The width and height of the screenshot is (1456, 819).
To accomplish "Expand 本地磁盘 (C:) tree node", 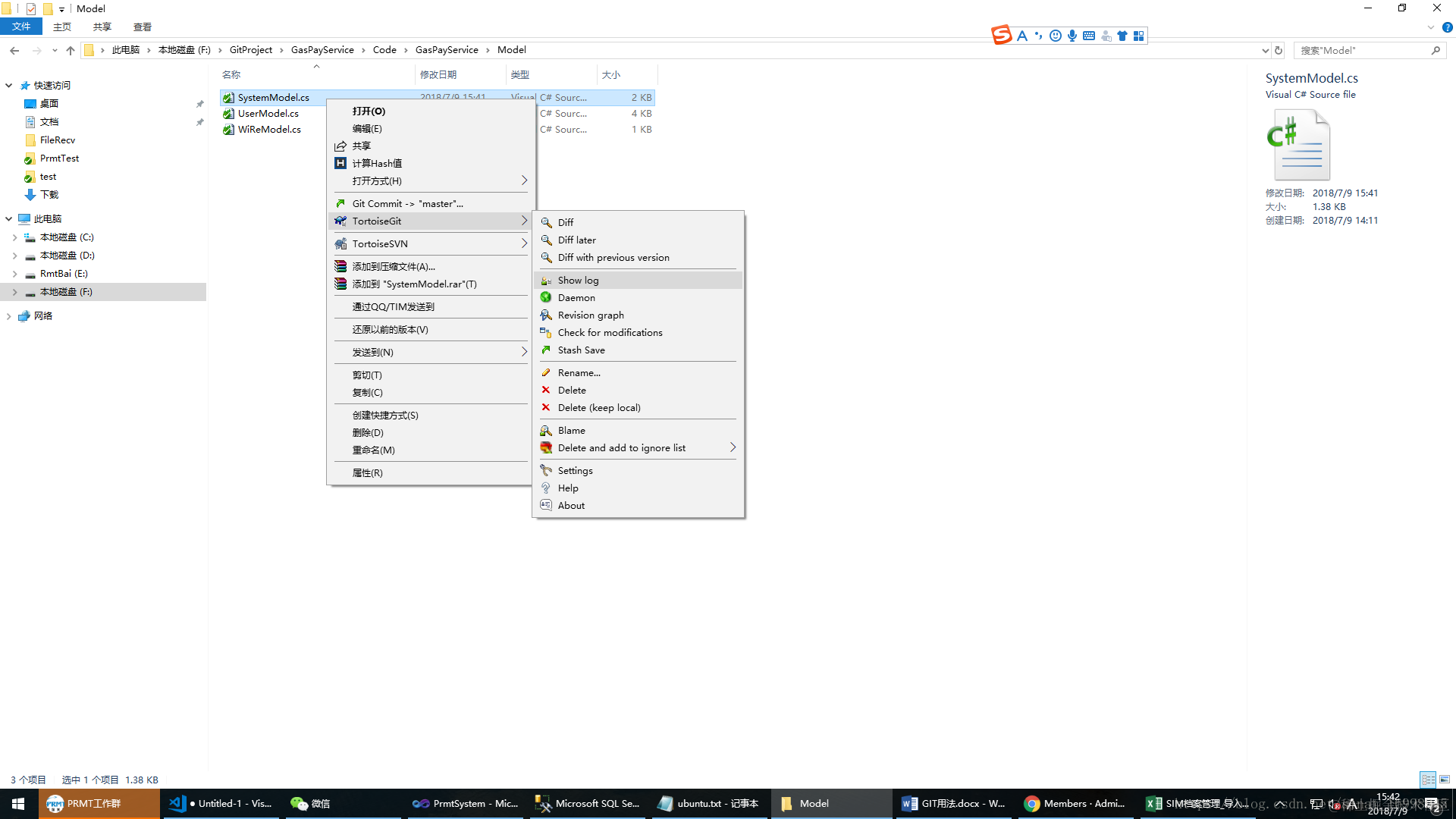I will coord(14,237).
